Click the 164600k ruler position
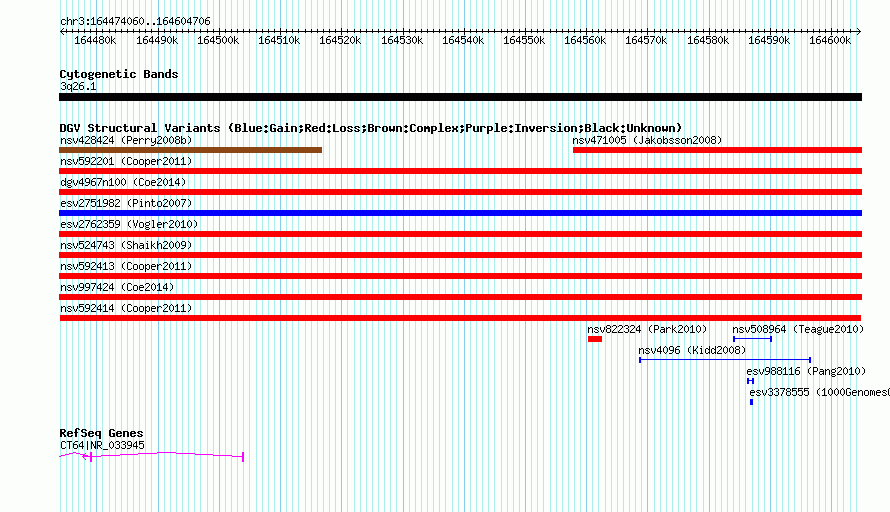 coord(830,40)
